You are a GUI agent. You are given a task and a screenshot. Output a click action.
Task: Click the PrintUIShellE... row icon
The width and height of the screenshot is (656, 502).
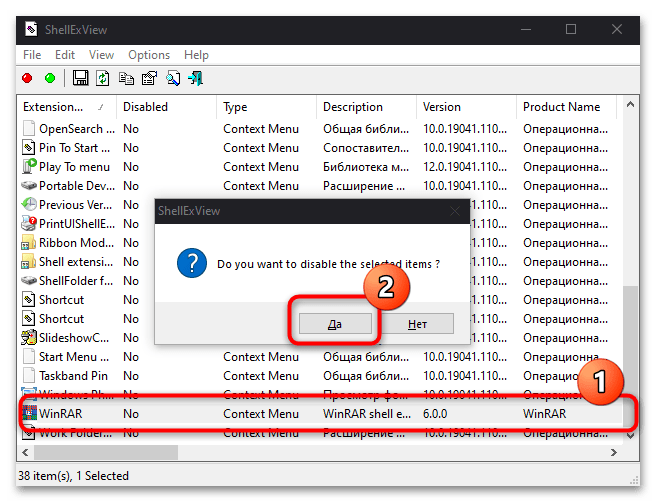[29, 223]
